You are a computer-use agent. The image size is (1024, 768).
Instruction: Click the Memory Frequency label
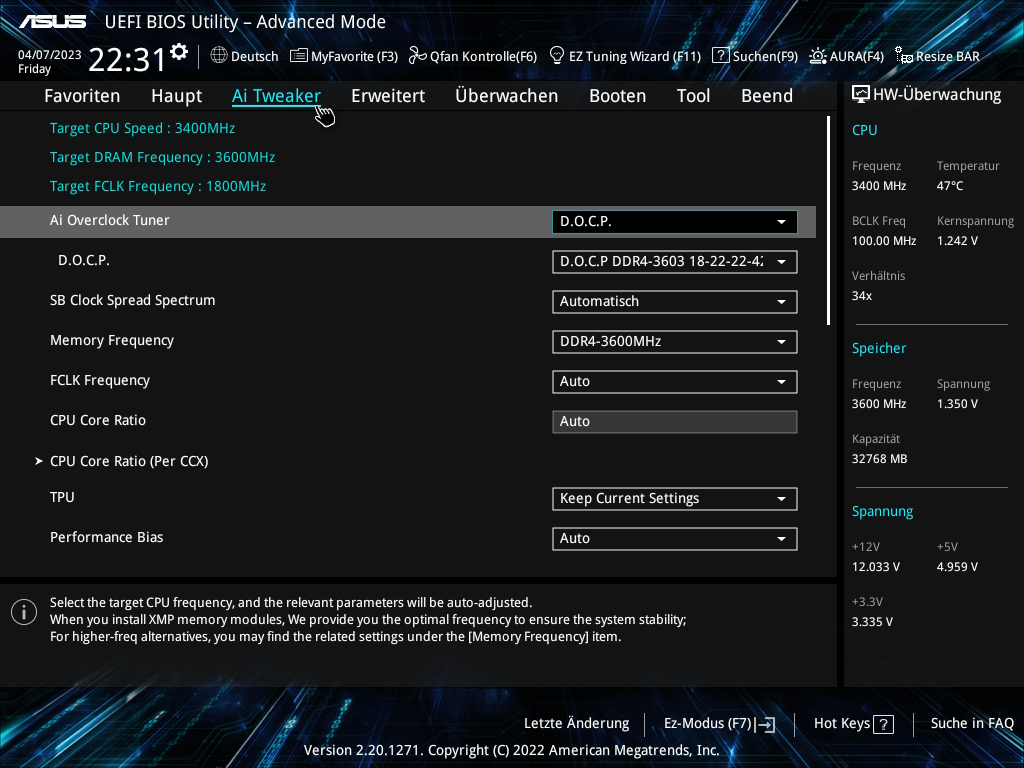click(112, 340)
